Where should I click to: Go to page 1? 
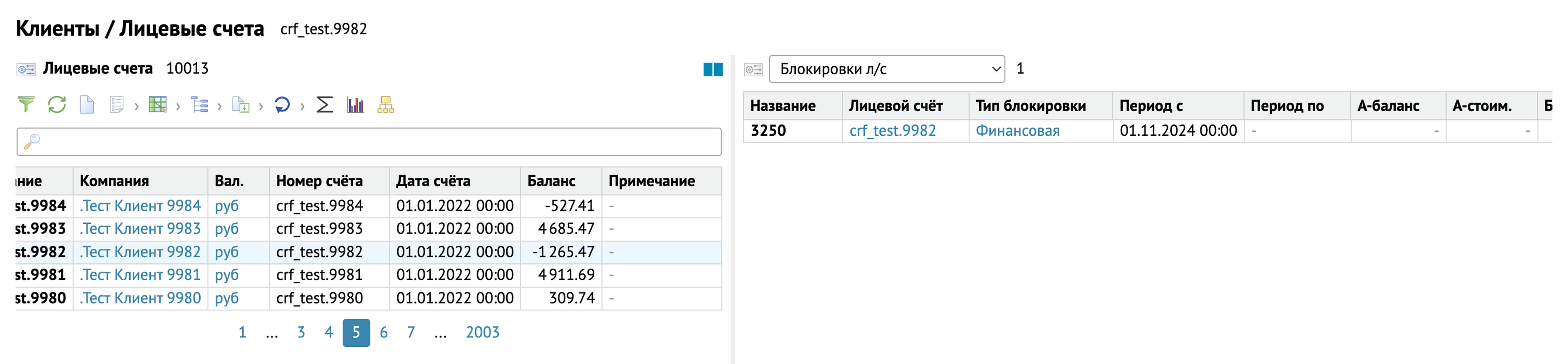point(242,332)
